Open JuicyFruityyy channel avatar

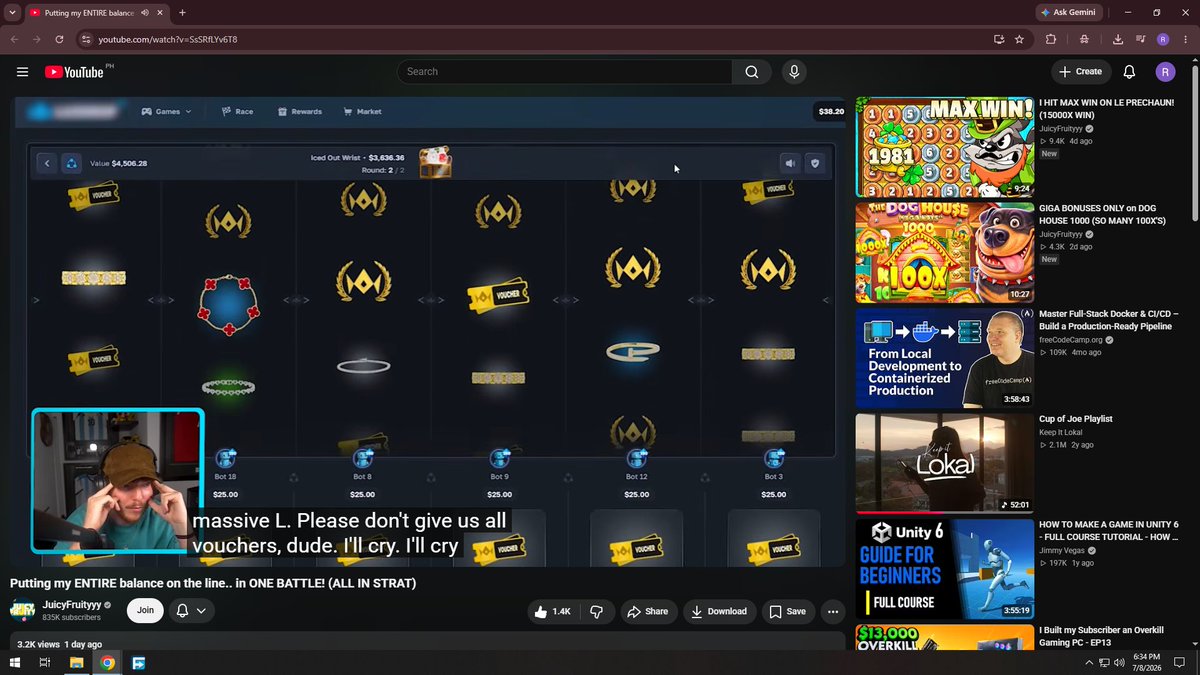pyautogui.click(x=23, y=610)
